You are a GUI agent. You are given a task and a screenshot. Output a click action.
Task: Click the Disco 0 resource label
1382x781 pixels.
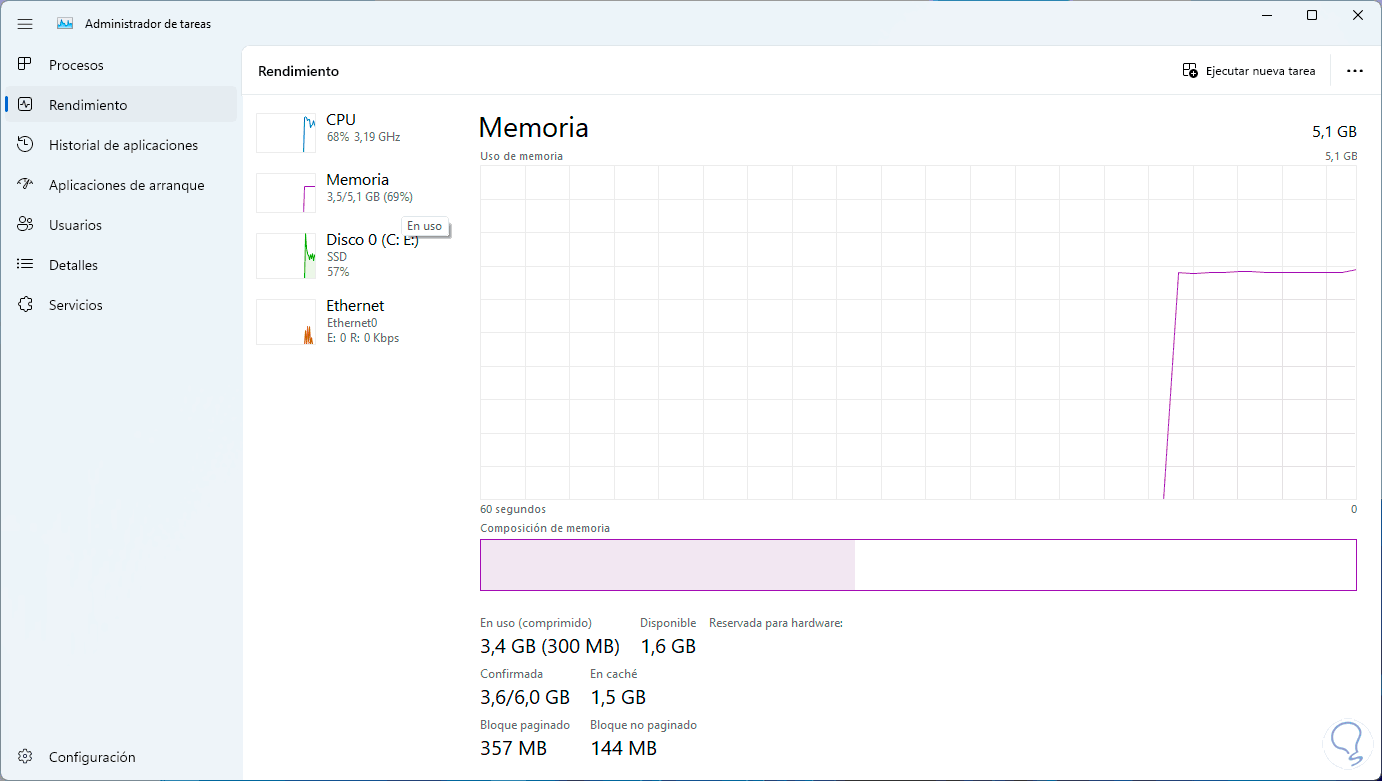[372, 240]
